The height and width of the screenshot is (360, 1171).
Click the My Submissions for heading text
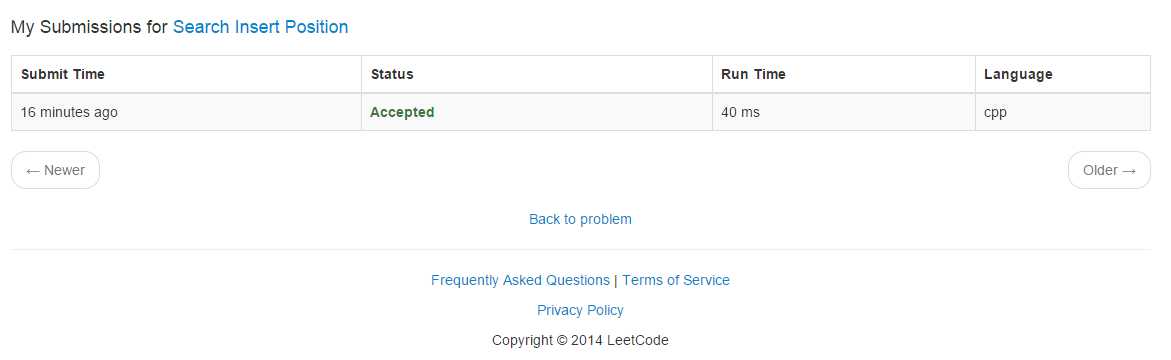click(90, 27)
